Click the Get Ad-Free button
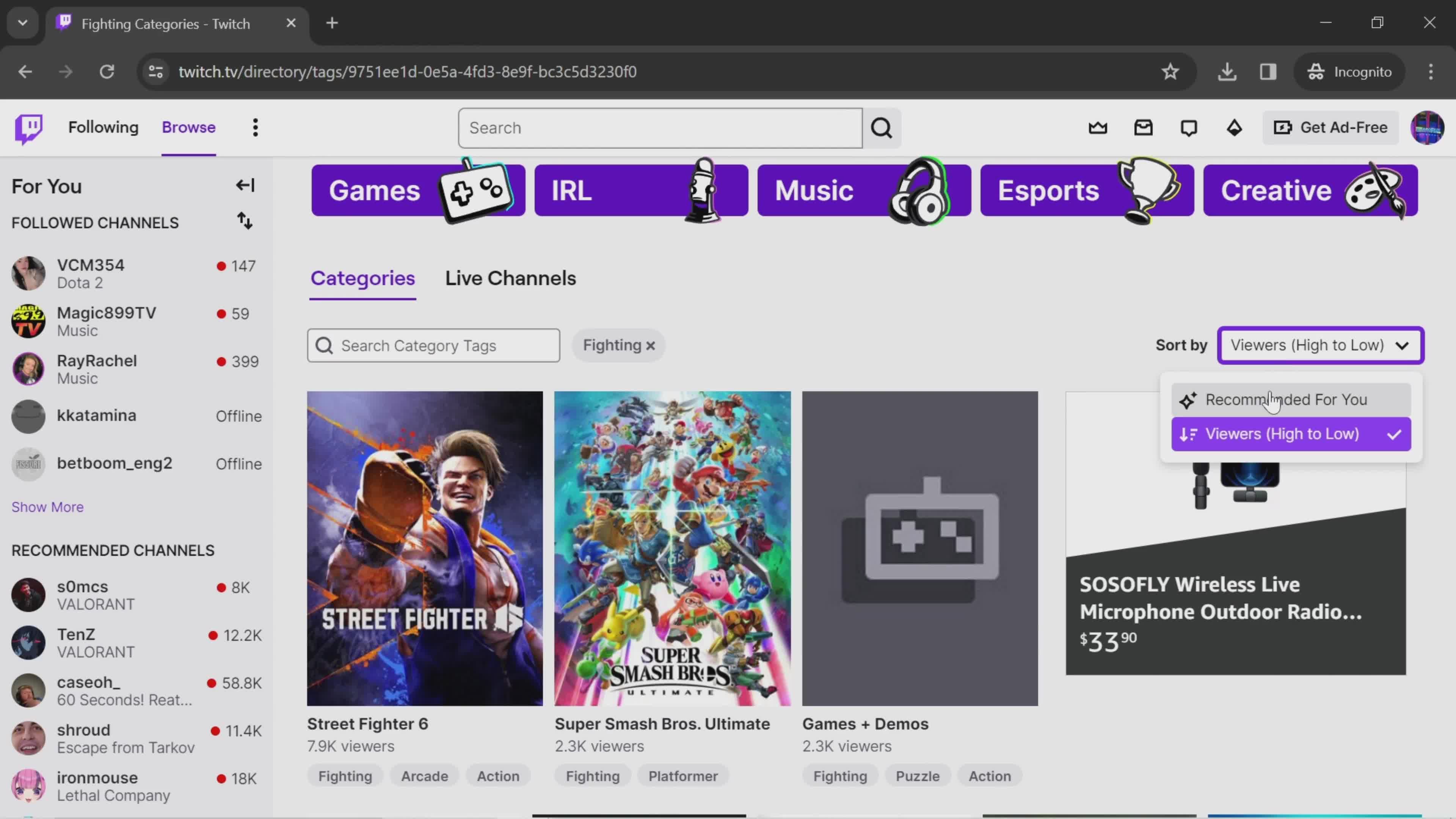Image resolution: width=1456 pixels, height=819 pixels. [x=1330, y=128]
